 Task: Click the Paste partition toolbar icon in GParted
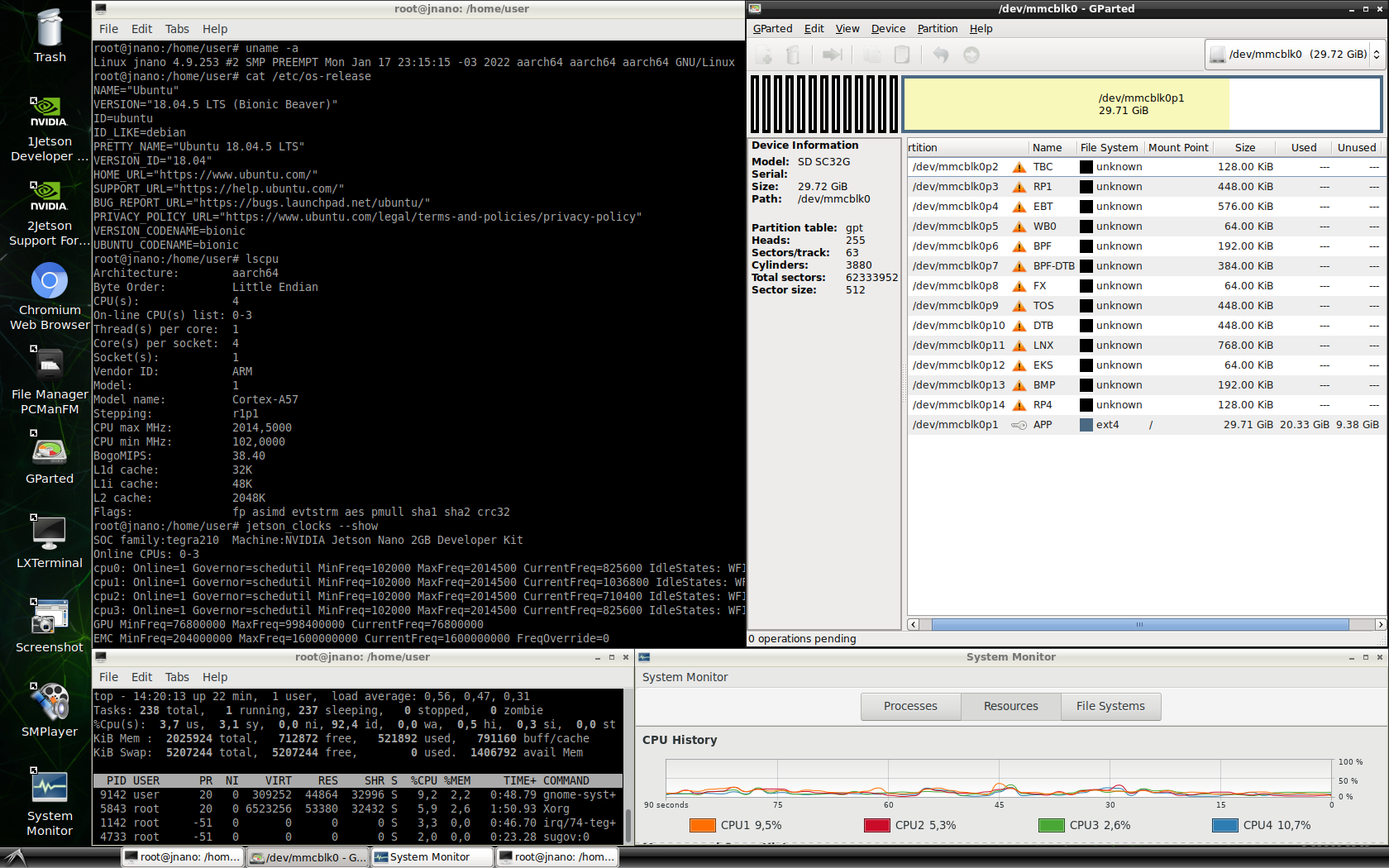pos(902,55)
